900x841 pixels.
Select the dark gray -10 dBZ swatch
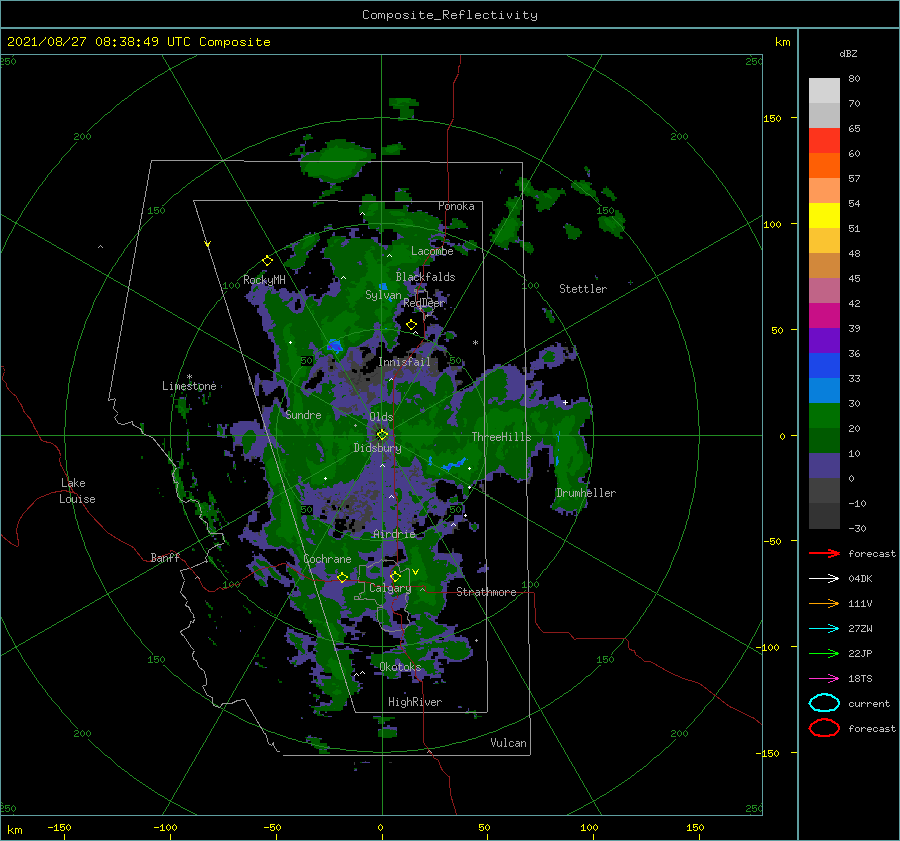coord(824,516)
